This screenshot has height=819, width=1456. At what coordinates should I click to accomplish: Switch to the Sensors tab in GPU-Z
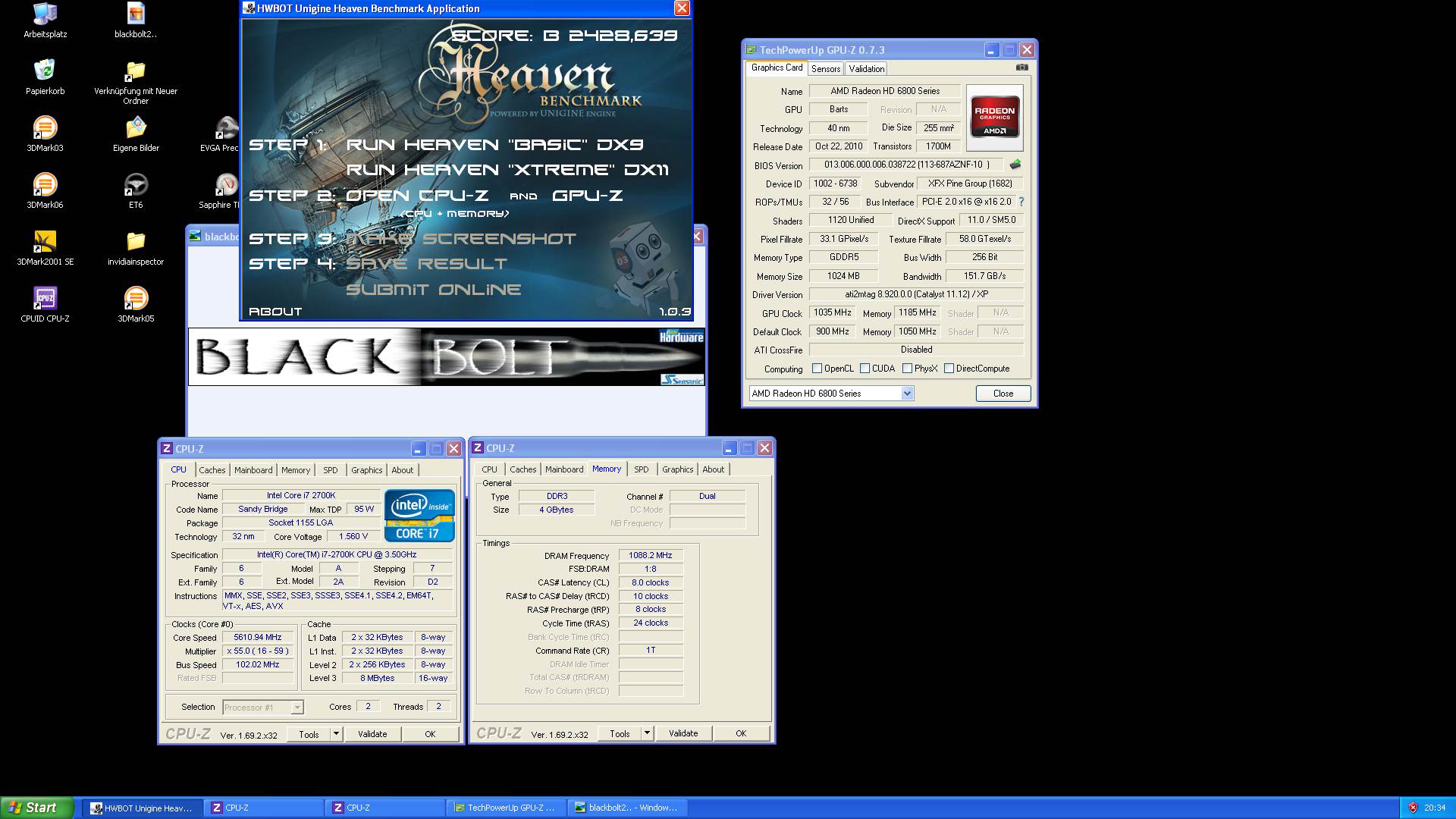coord(825,68)
